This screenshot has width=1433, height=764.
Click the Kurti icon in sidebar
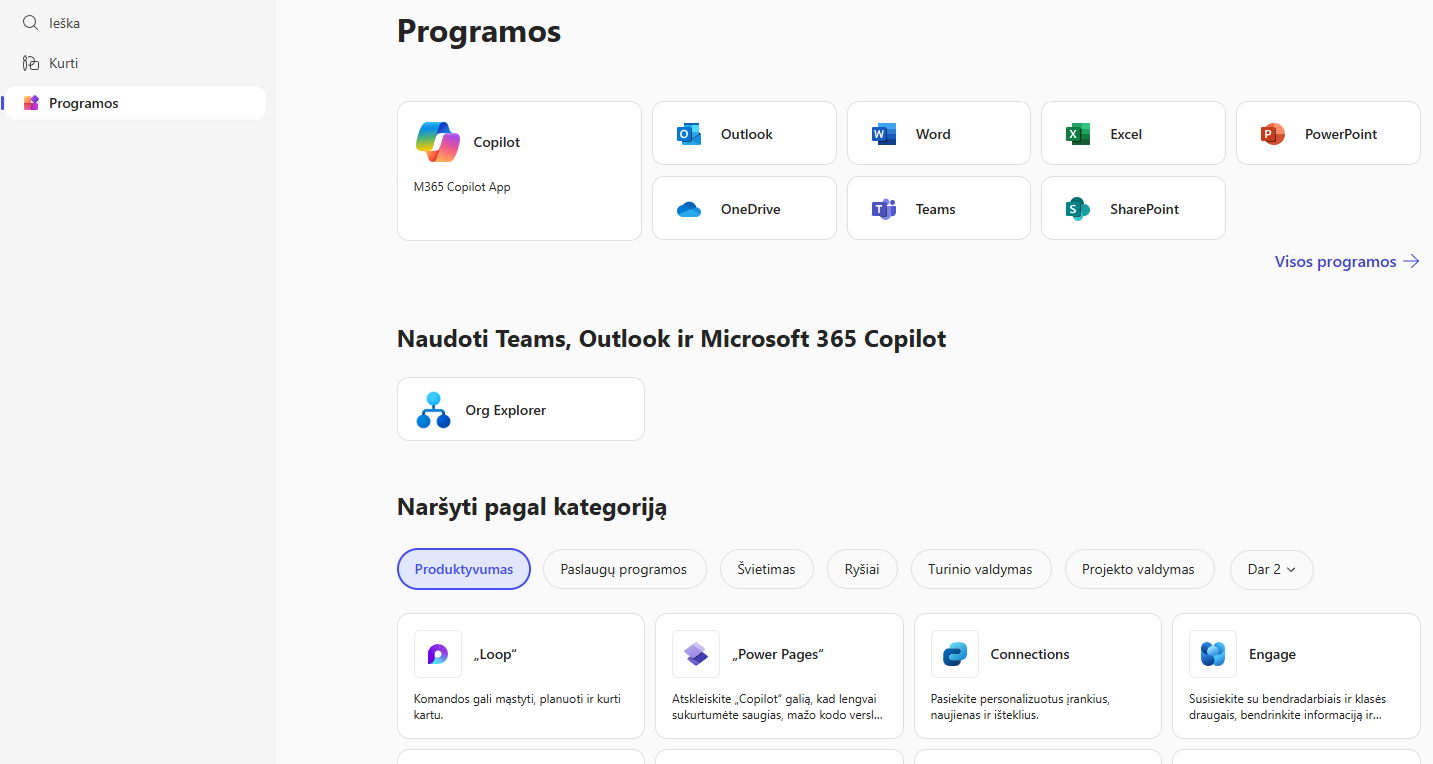[31, 63]
